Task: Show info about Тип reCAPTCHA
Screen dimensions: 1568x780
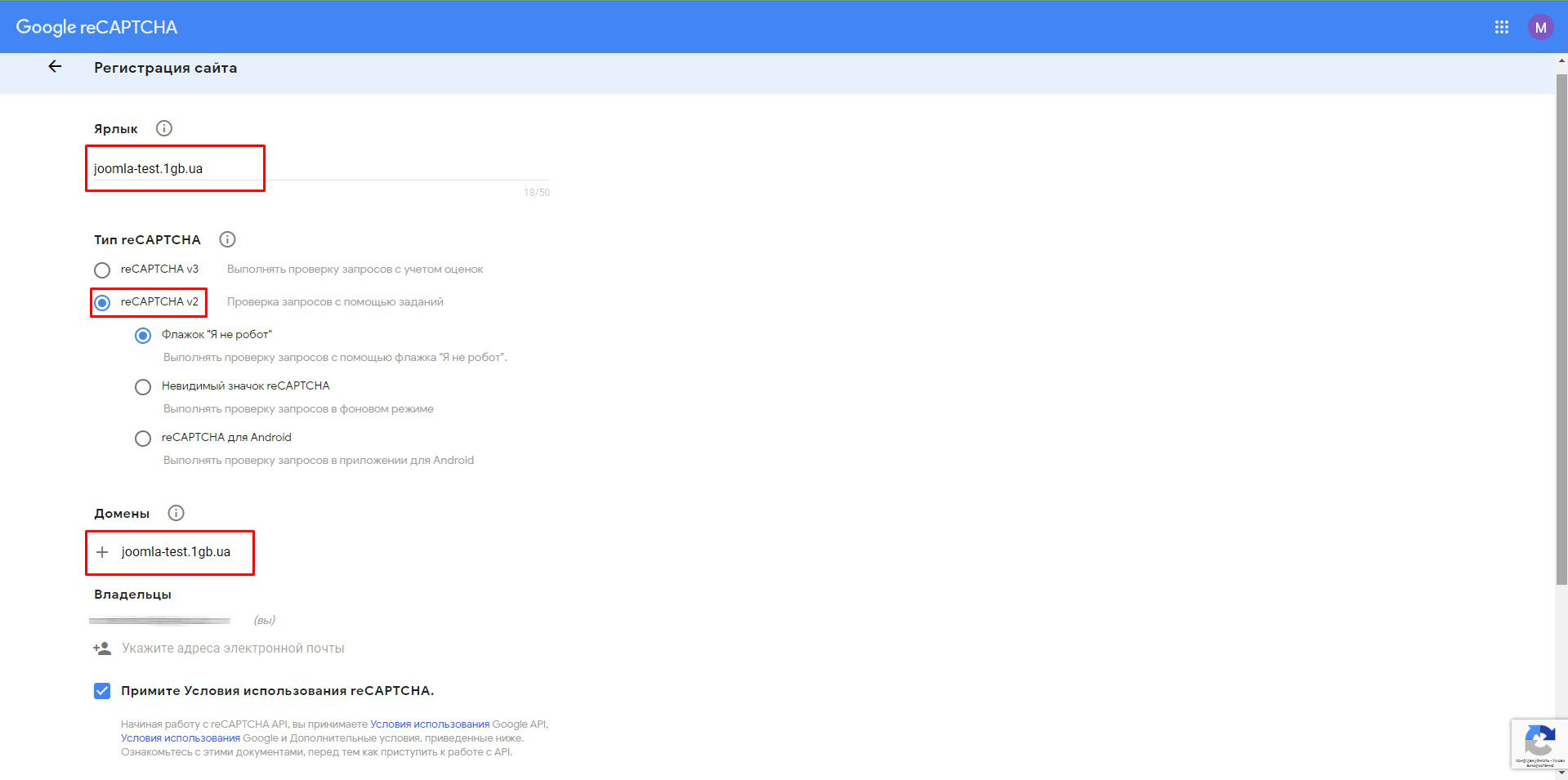Action: (227, 239)
